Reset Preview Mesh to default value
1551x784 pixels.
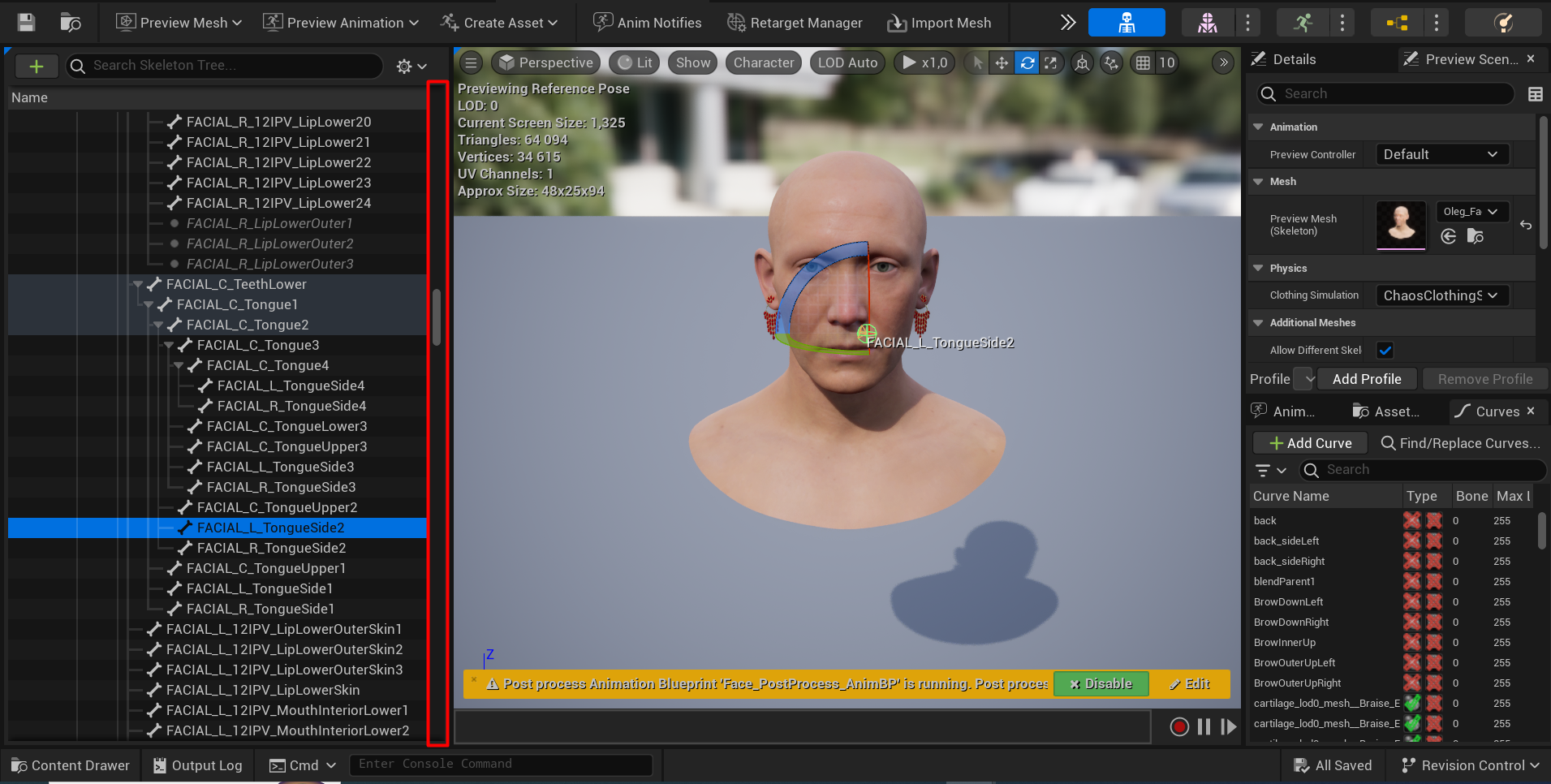[1526, 225]
